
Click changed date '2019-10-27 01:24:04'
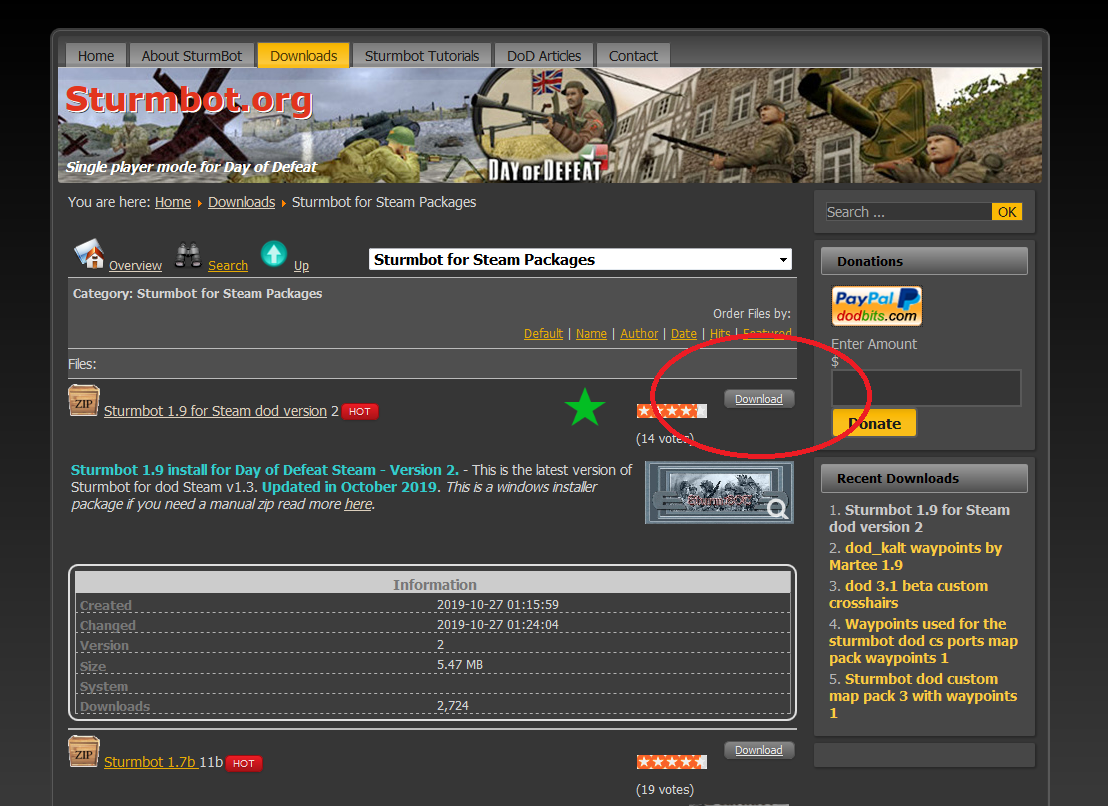pos(497,624)
